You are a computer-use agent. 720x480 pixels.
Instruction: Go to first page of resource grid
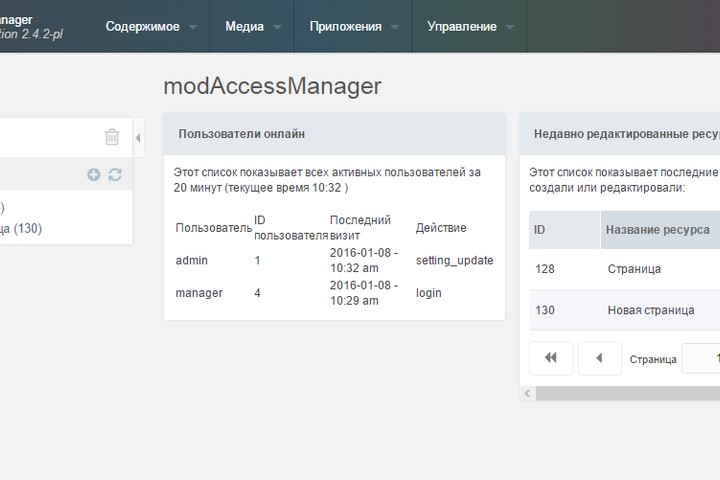(551, 358)
